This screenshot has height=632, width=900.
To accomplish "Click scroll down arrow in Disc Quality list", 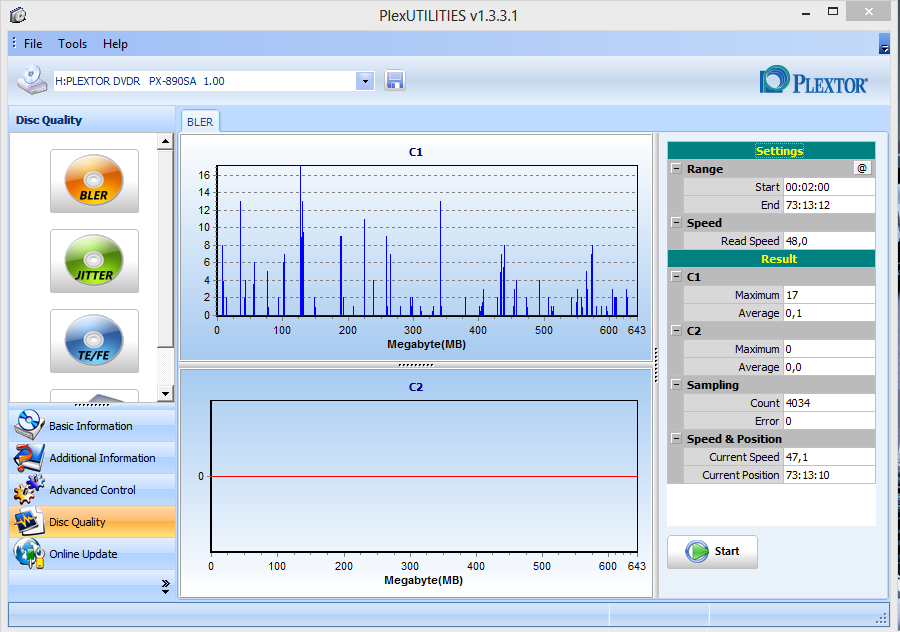I will (x=165, y=394).
